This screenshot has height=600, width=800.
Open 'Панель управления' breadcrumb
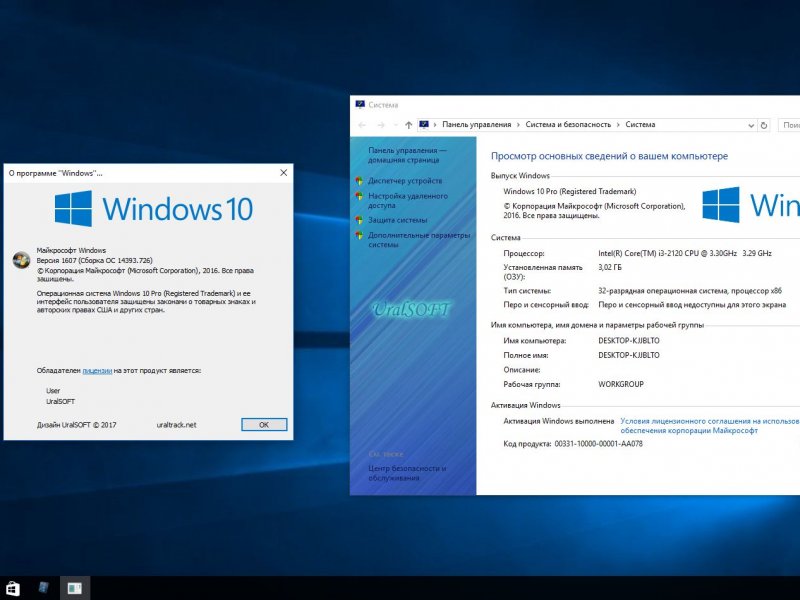[477, 124]
